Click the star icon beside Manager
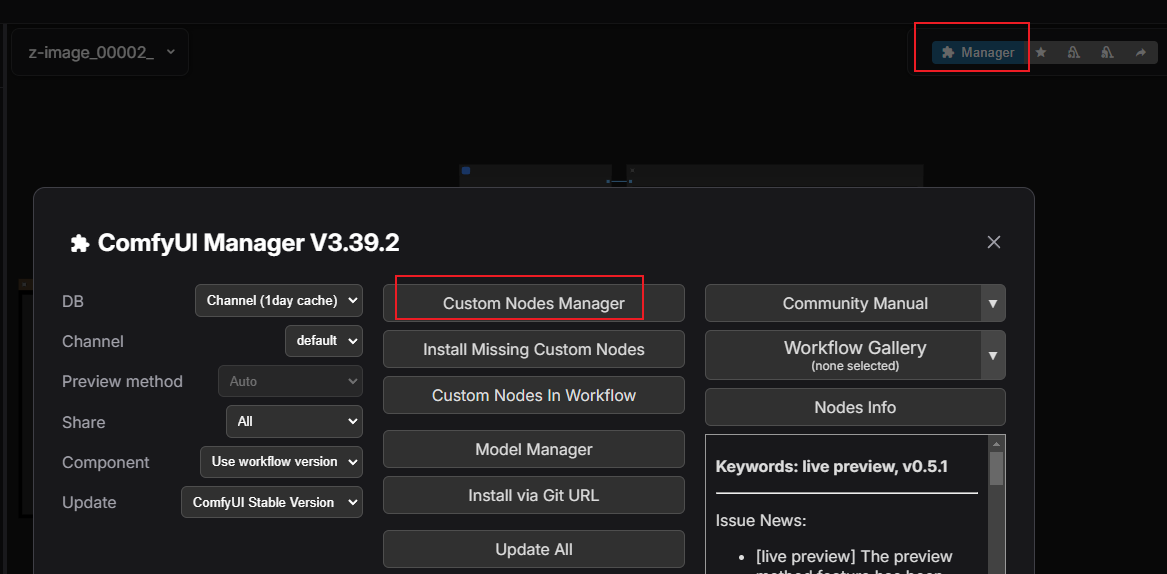 1041,53
